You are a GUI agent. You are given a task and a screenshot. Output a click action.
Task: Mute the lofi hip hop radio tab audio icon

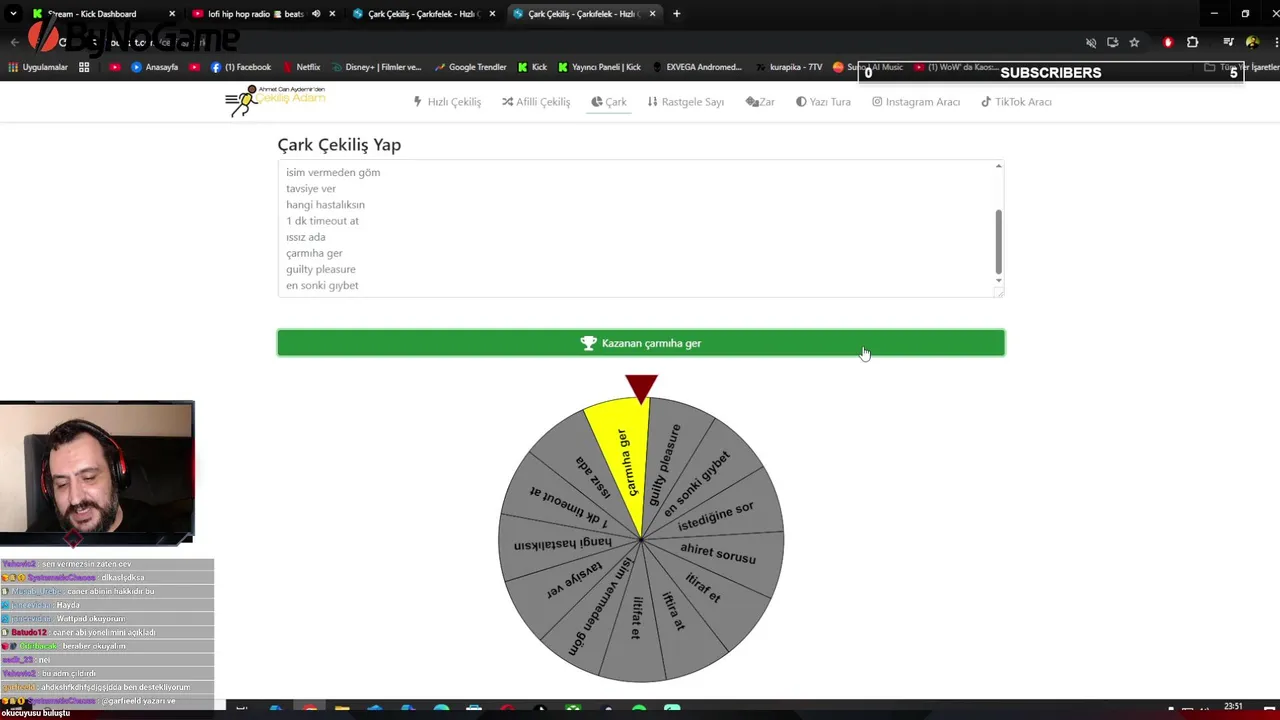pos(316,14)
